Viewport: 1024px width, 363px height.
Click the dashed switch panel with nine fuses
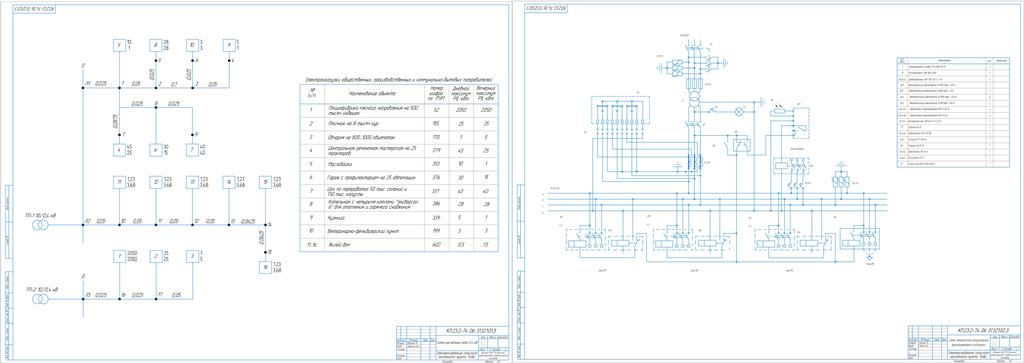[620, 110]
